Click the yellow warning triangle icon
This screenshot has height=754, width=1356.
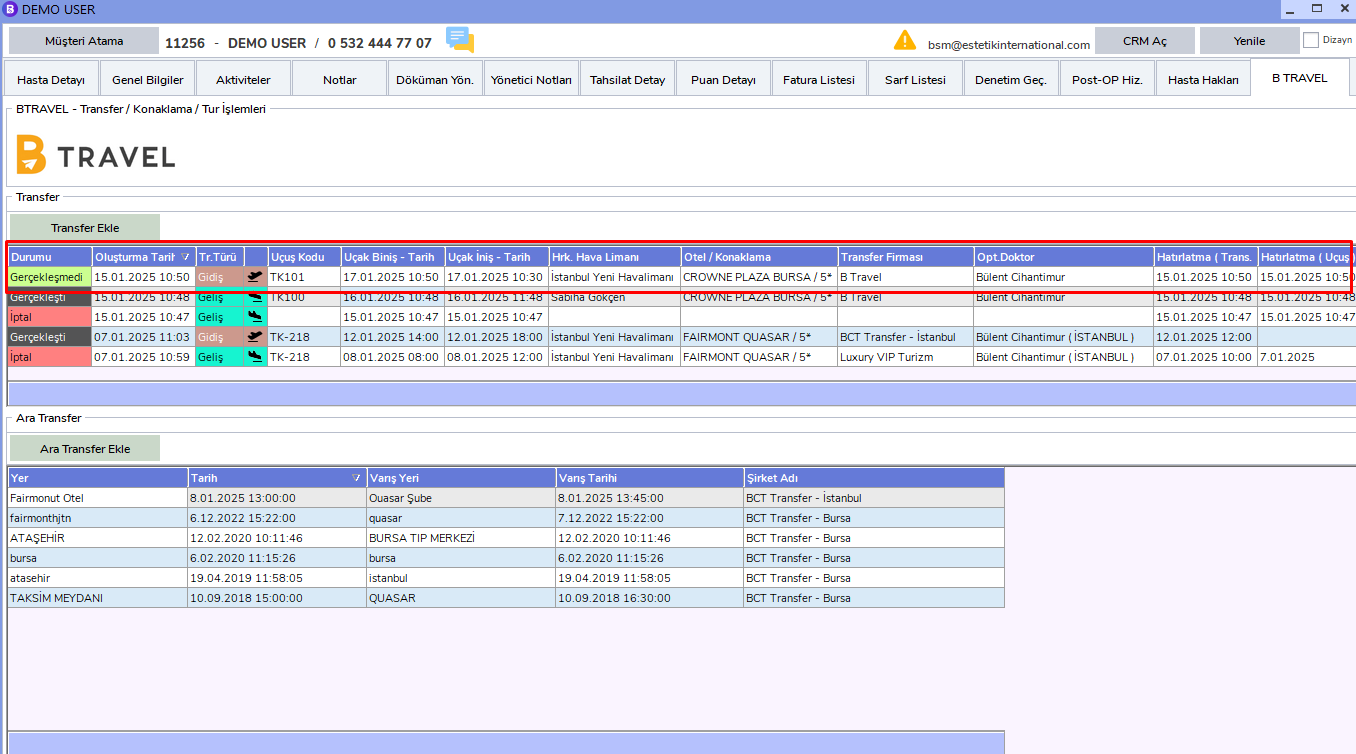905,40
